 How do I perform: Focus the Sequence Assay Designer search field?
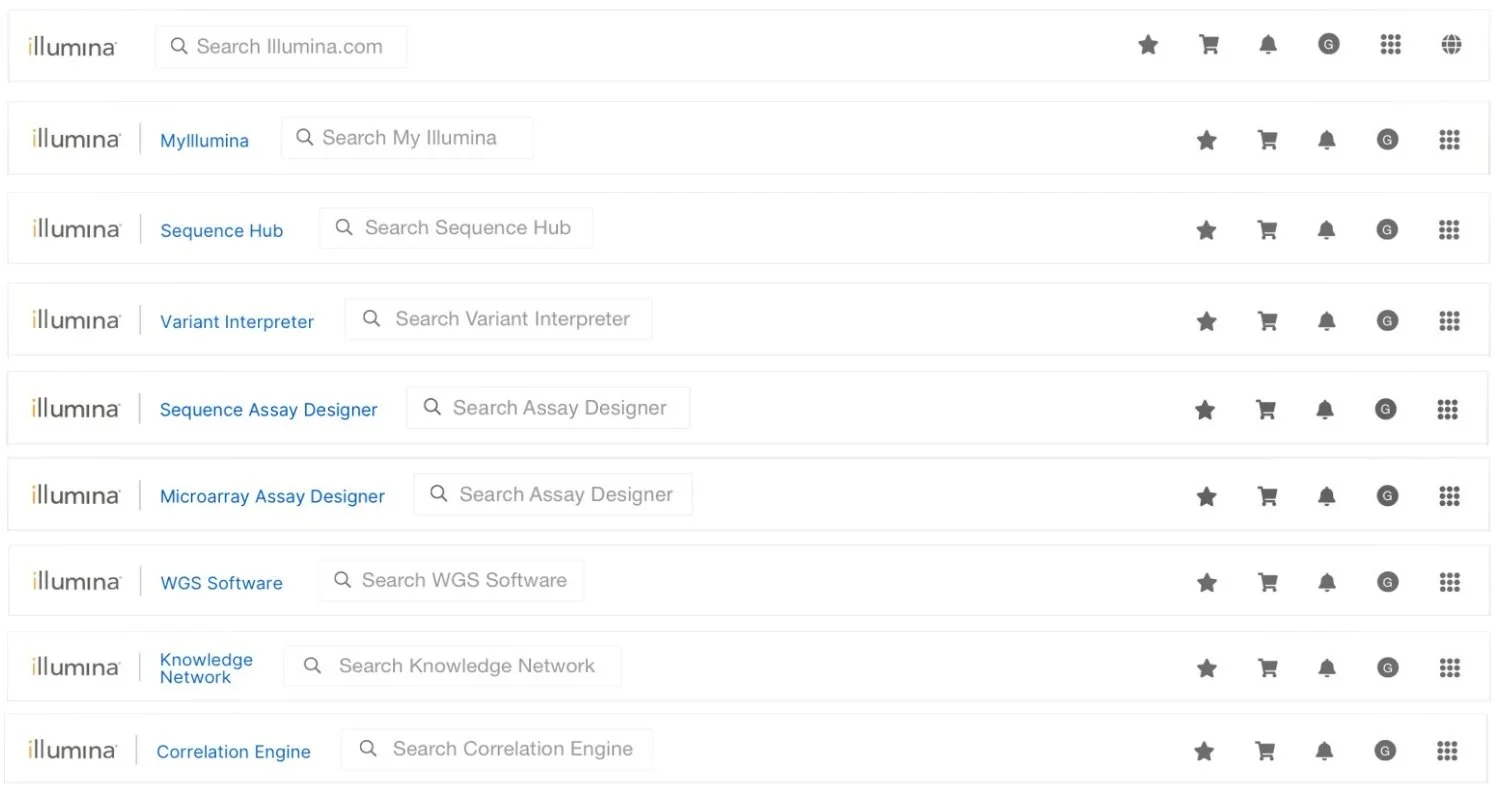(548, 408)
